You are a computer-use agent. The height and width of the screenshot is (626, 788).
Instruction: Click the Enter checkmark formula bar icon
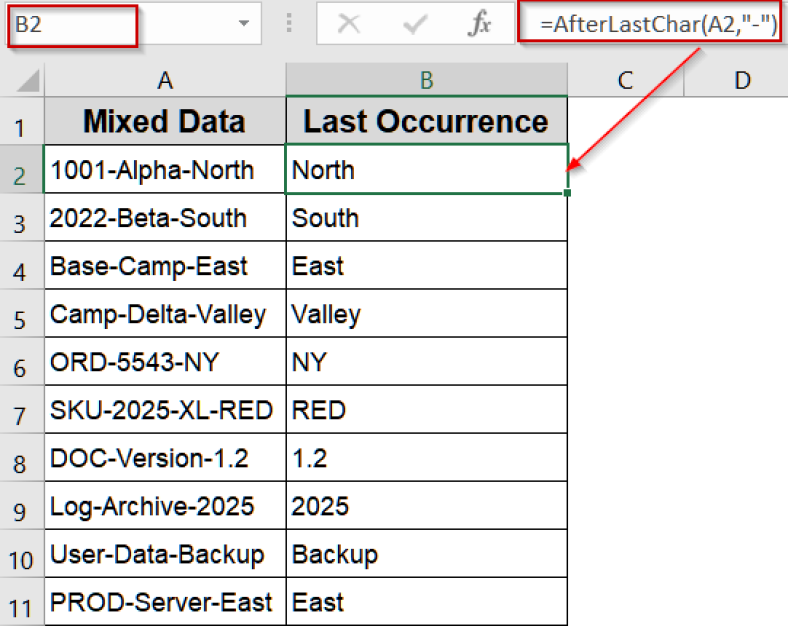(x=413, y=25)
